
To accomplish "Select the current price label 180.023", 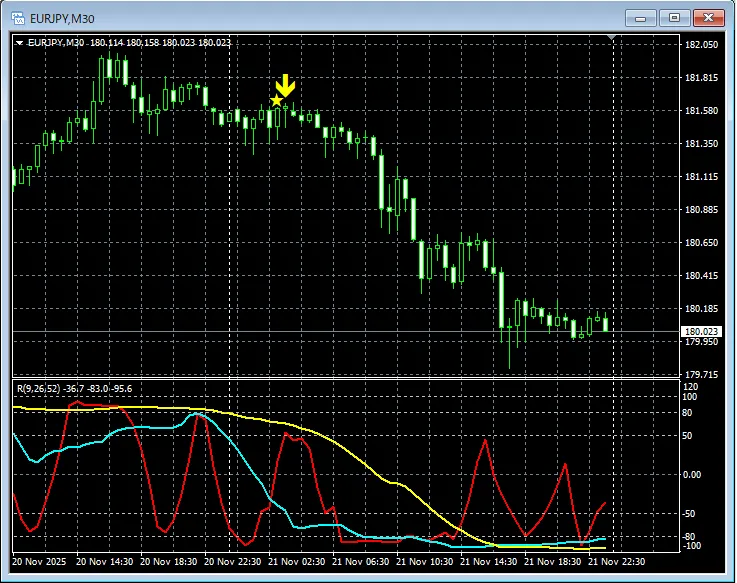I will 701,331.
